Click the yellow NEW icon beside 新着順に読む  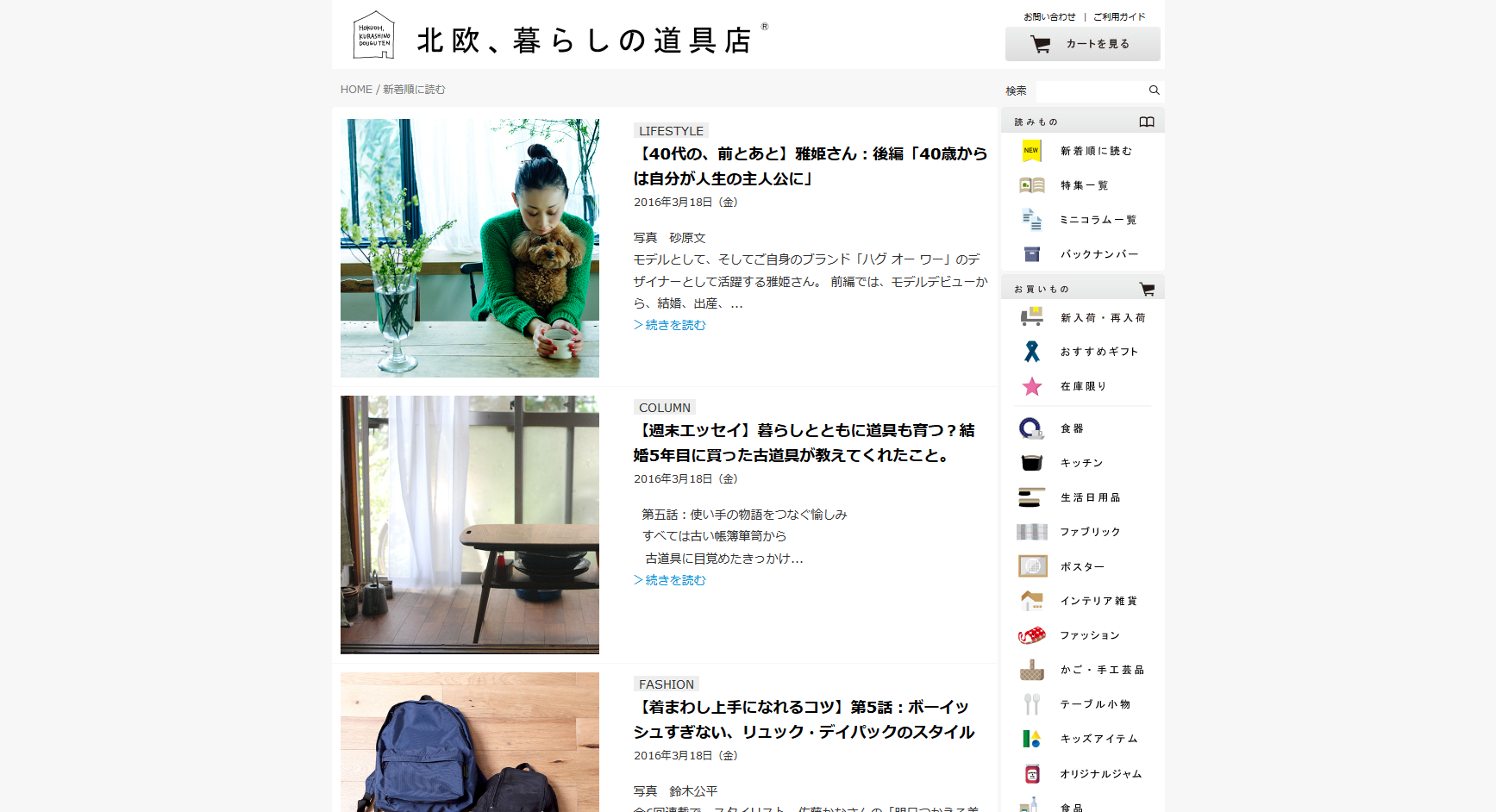1031,151
